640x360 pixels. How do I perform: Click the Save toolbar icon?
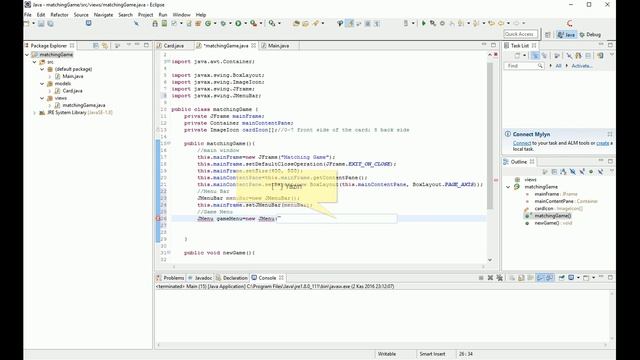coord(41,24)
